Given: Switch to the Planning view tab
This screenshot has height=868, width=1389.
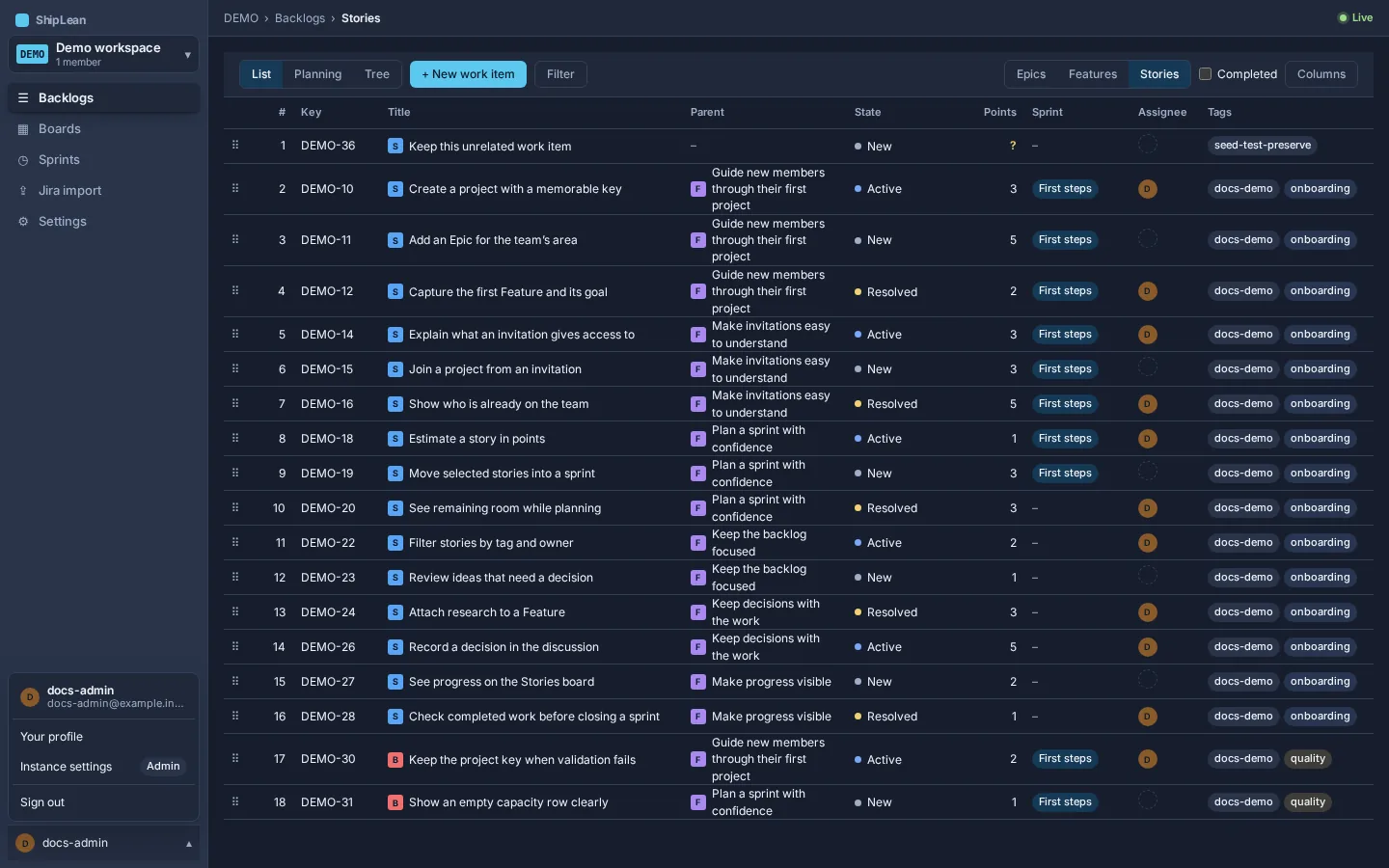Looking at the screenshot, I should click(x=318, y=74).
